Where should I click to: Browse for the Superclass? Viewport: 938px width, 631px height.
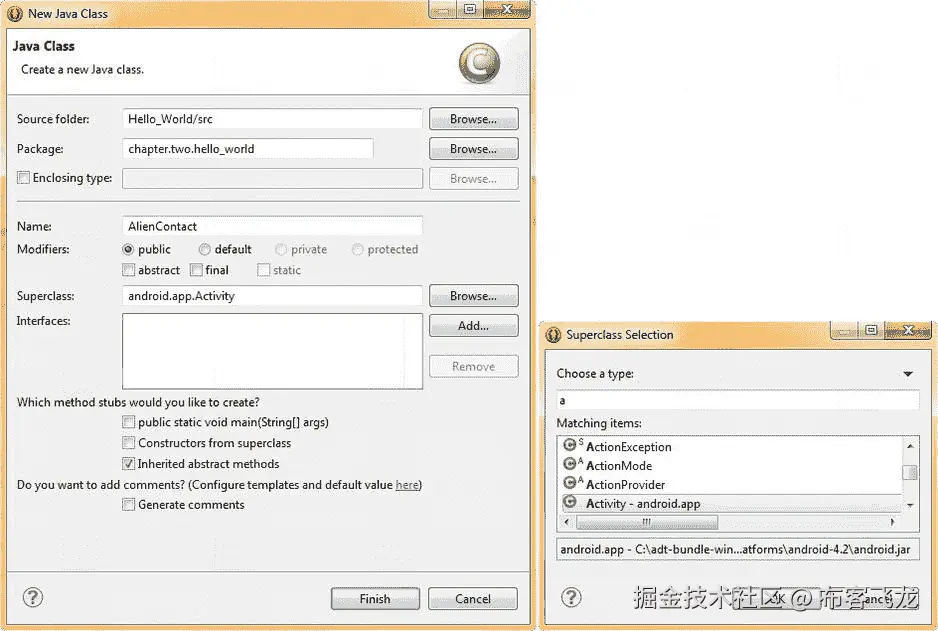(474, 296)
